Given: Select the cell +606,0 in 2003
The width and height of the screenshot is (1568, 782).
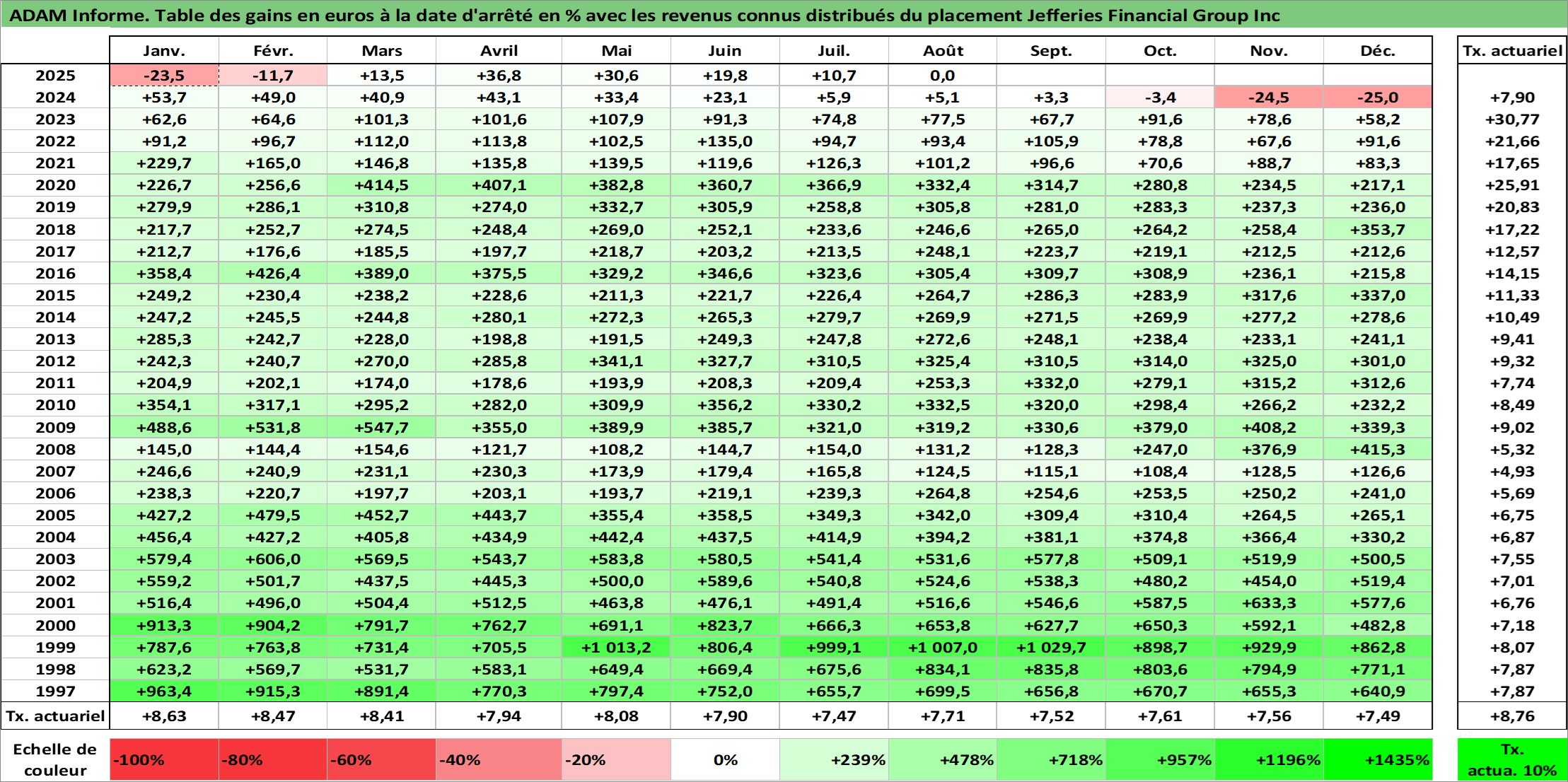Looking at the screenshot, I should 273,559.
